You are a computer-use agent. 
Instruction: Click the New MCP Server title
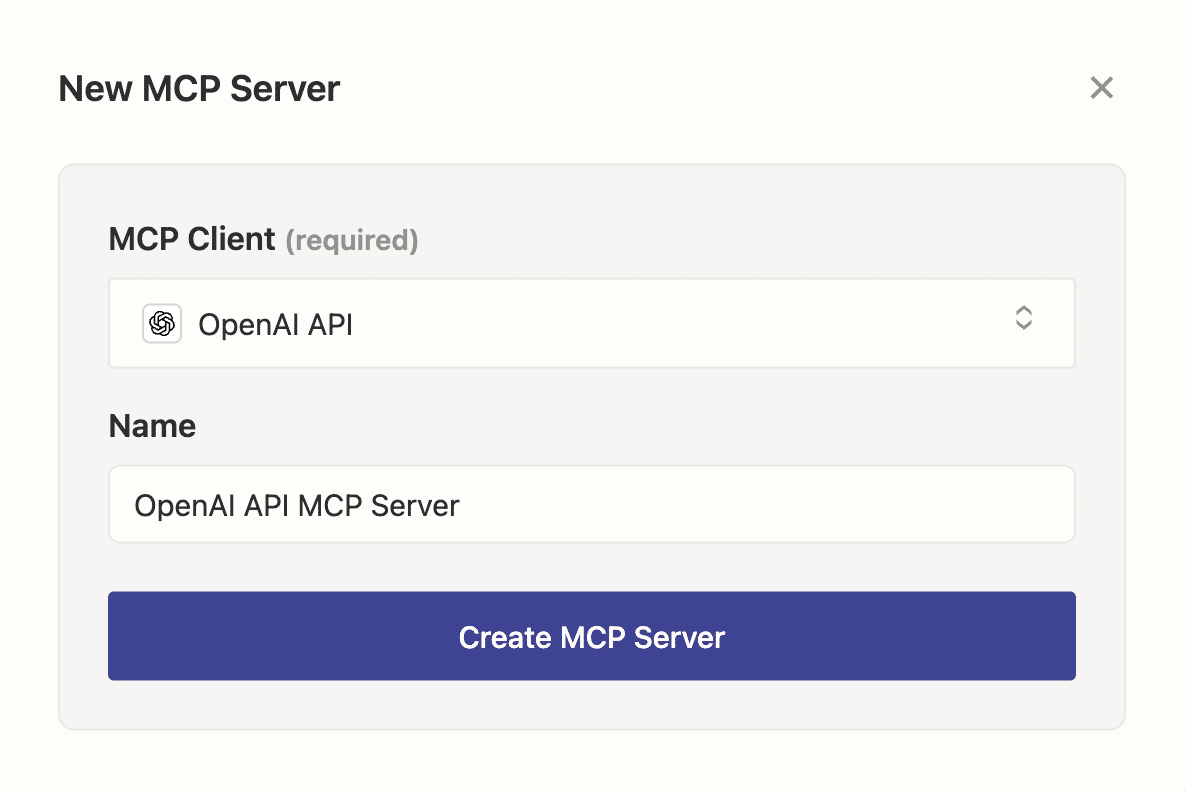click(198, 89)
